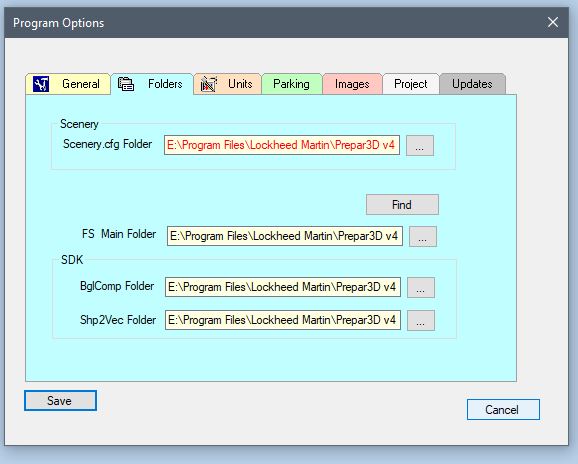Click the General tab tools icon
Screen dimensions: 578x464
coord(41,84)
